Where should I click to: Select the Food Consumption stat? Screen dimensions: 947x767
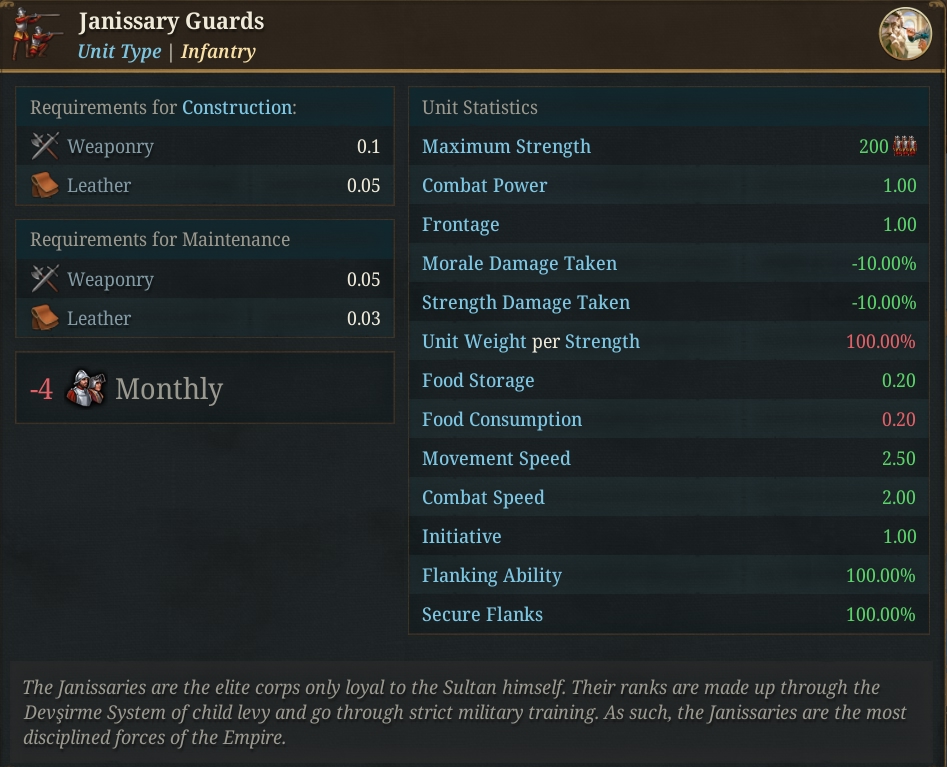669,419
